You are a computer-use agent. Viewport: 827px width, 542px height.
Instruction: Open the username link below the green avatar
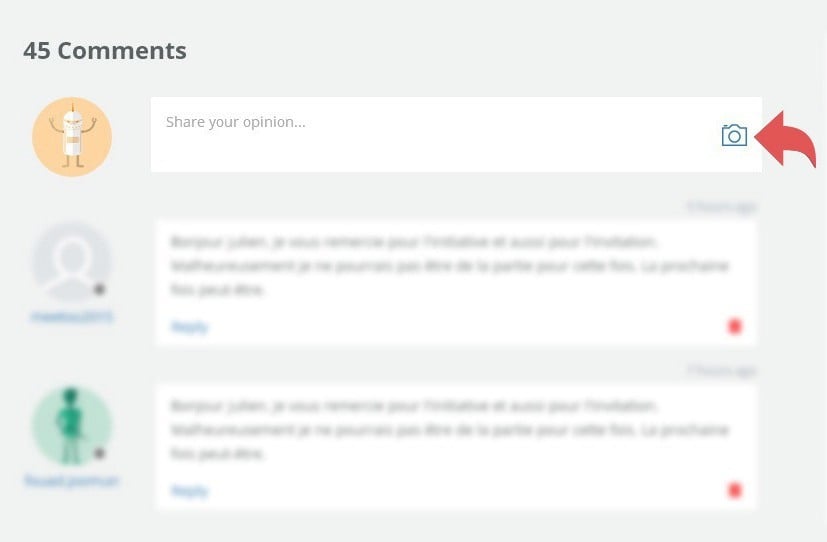tap(72, 481)
